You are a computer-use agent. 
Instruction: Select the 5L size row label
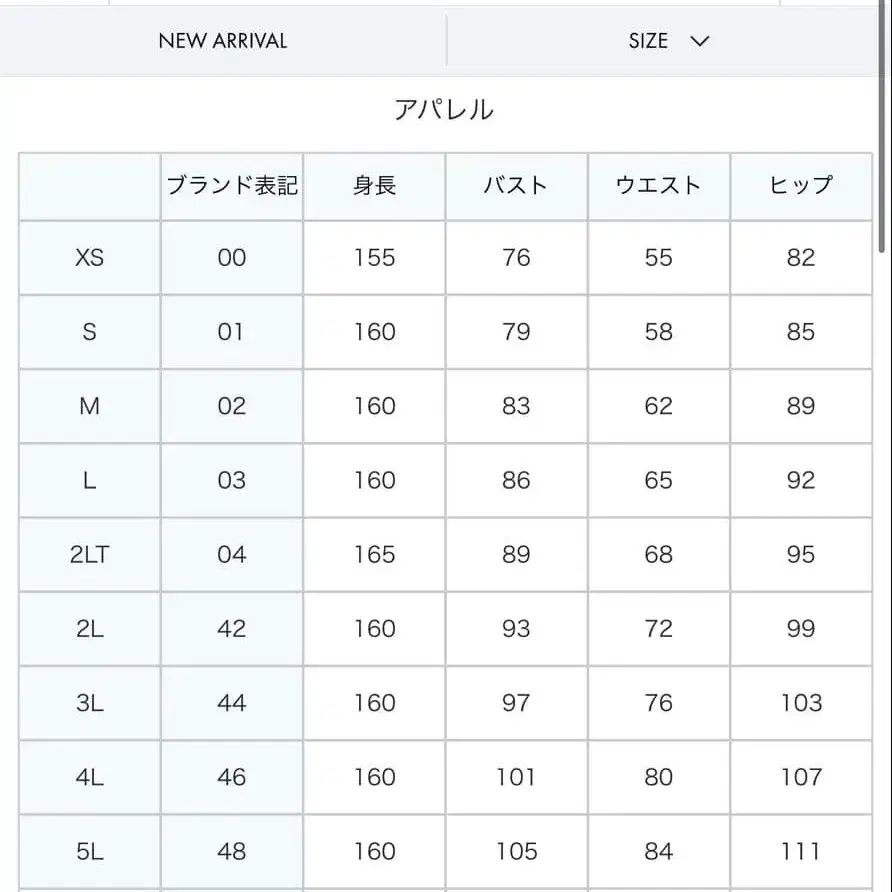point(87,851)
